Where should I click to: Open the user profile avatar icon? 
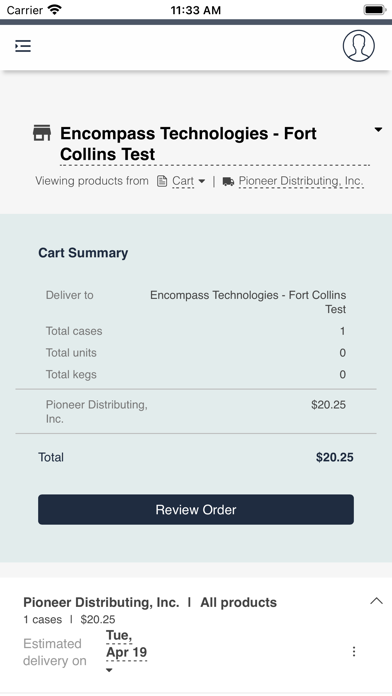coord(358,46)
